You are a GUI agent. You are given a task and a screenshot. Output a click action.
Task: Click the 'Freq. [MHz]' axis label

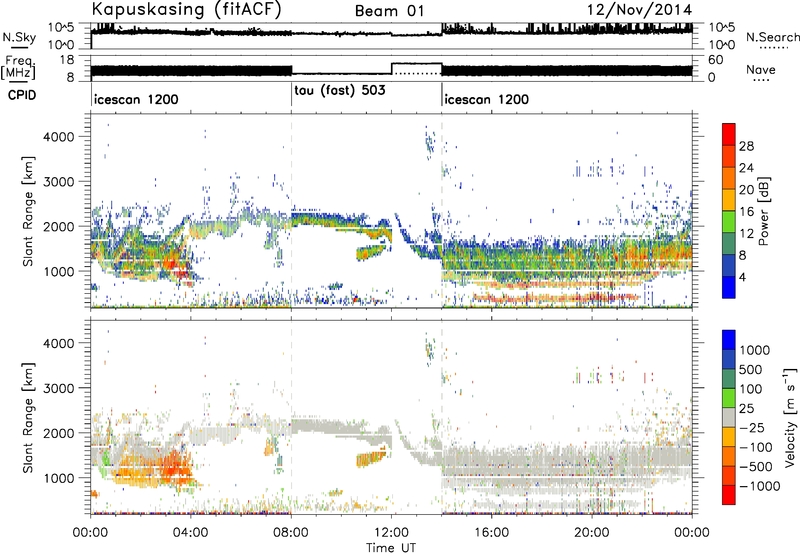click(x=18, y=67)
